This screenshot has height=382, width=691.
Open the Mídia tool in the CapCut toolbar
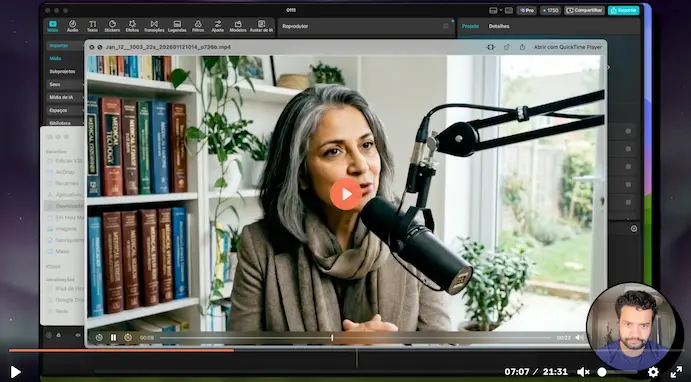click(x=53, y=26)
